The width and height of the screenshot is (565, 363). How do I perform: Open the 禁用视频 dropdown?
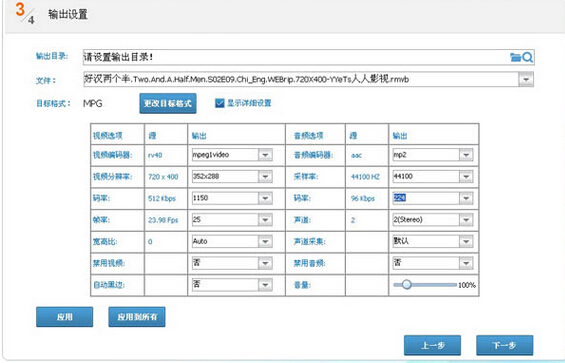click(x=265, y=263)
